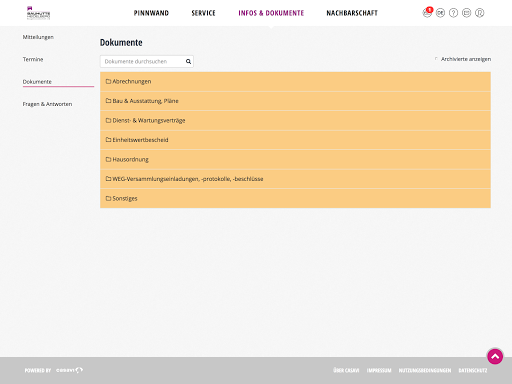The height and width of the screenshot is (384, 512).
Task: Open the Impressum footer link
Action: tap(379, 370)
